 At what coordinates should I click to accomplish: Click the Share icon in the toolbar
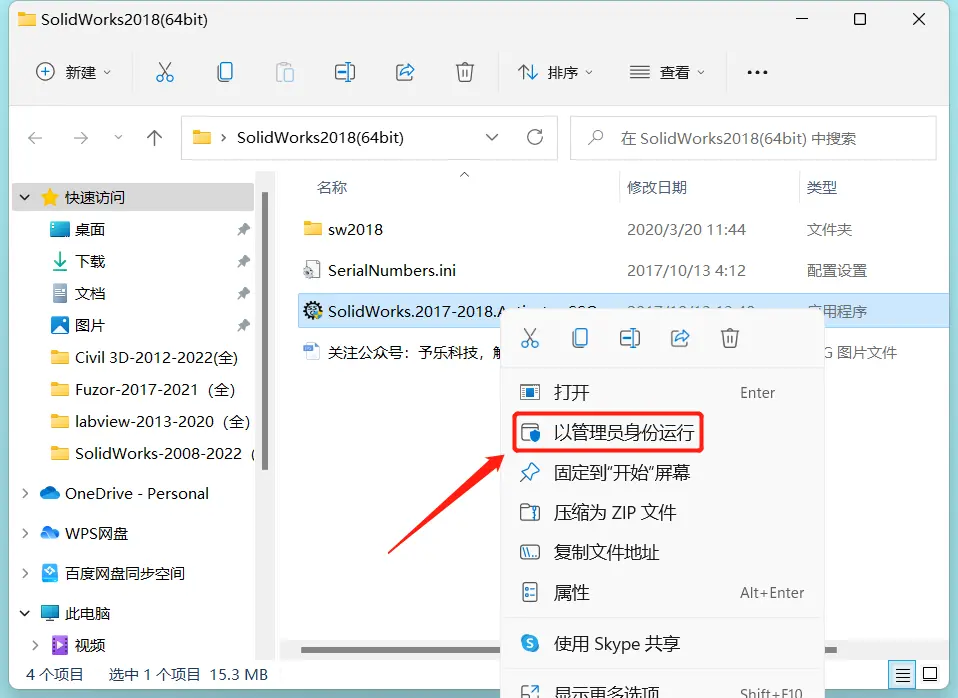(405, 72)
